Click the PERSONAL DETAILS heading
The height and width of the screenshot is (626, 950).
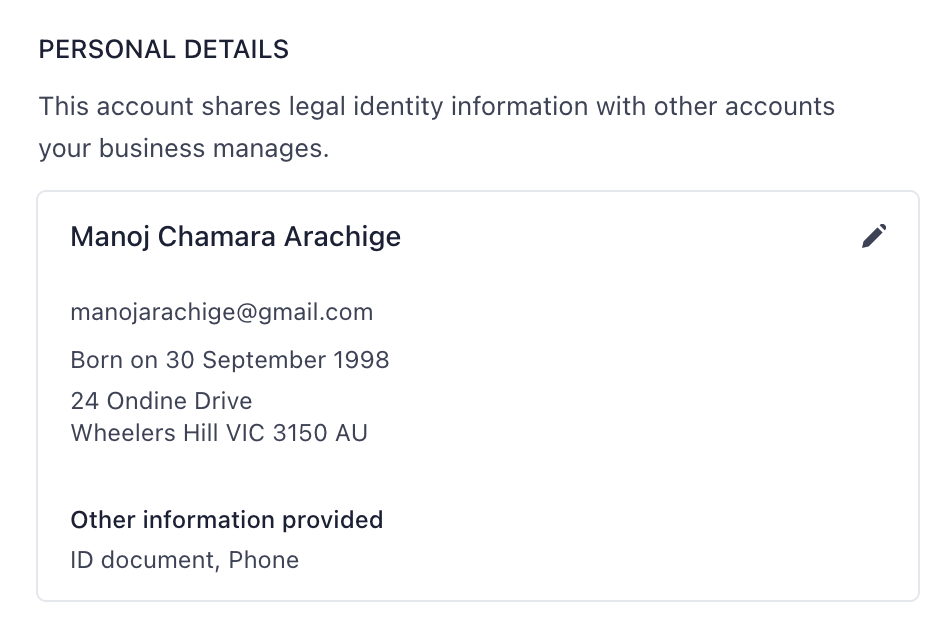click(163, 49)
